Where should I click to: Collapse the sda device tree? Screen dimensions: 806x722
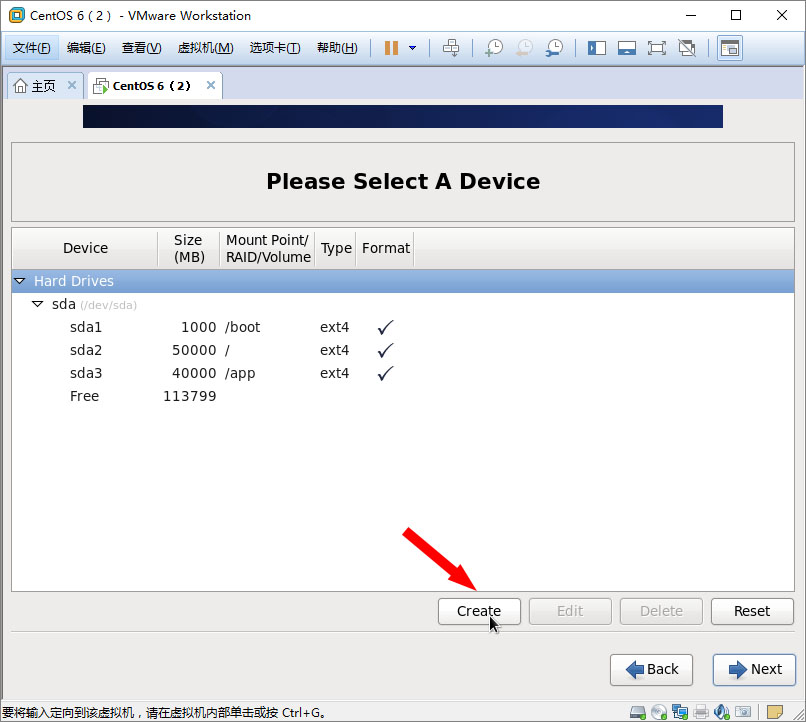(x=38, y=304)
